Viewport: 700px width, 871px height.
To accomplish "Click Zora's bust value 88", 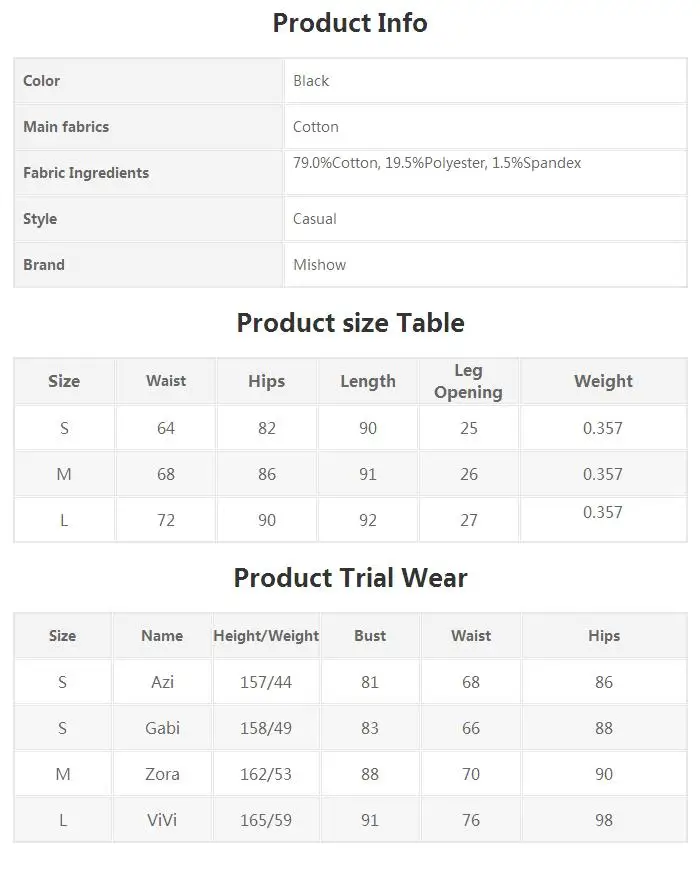I will coord(370,774).
